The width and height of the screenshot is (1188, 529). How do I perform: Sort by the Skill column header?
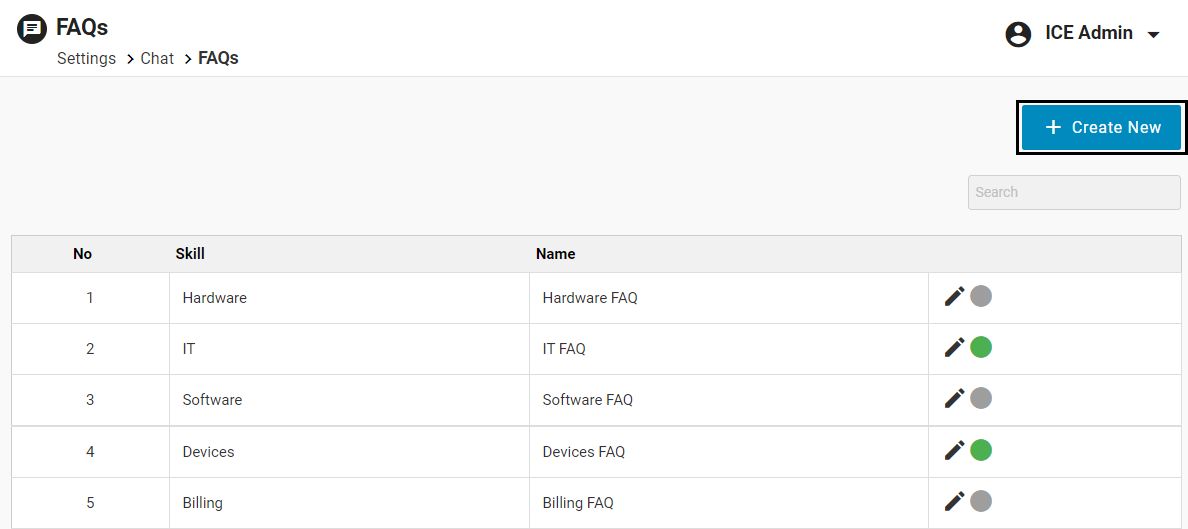point(190,254)
